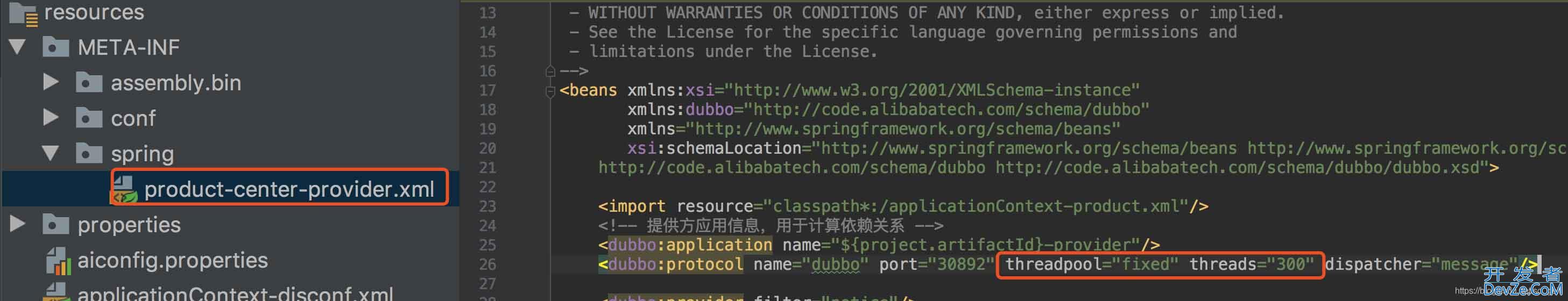Select the META-INF folder label

[129, 47]
